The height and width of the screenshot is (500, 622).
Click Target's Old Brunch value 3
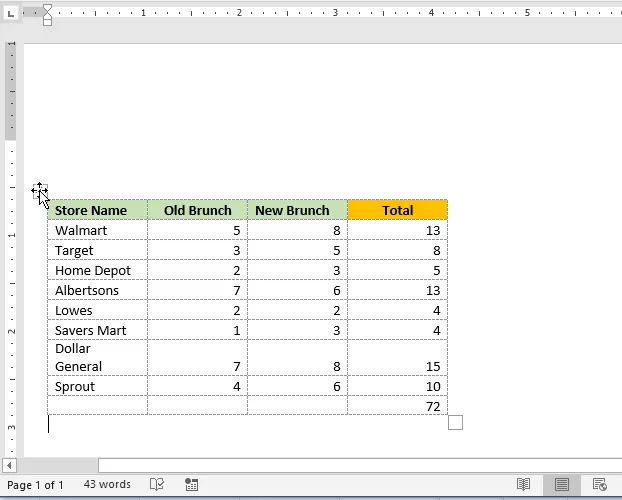[x=198, y=250]
